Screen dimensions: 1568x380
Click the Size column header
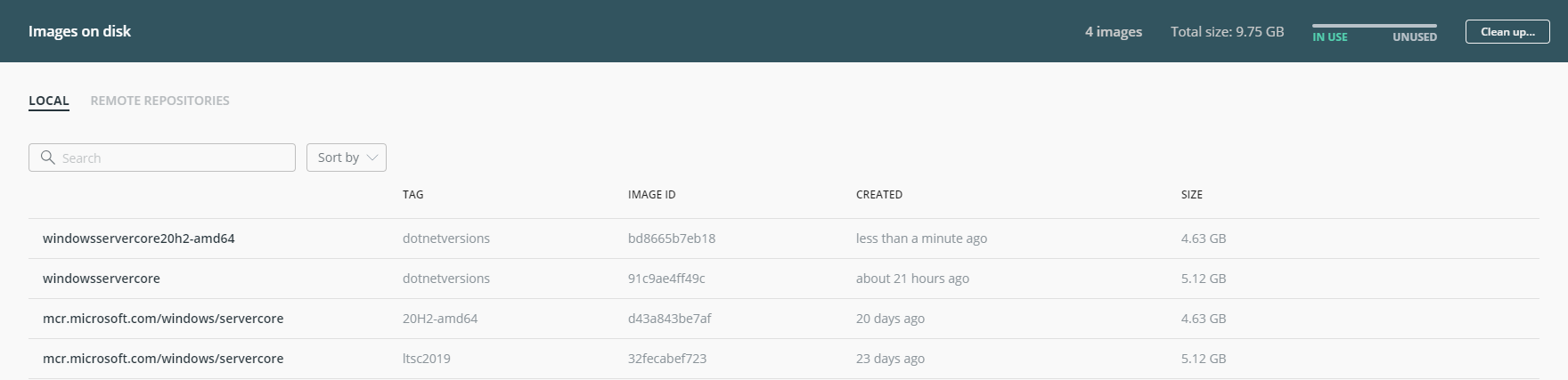[1192, 194]
